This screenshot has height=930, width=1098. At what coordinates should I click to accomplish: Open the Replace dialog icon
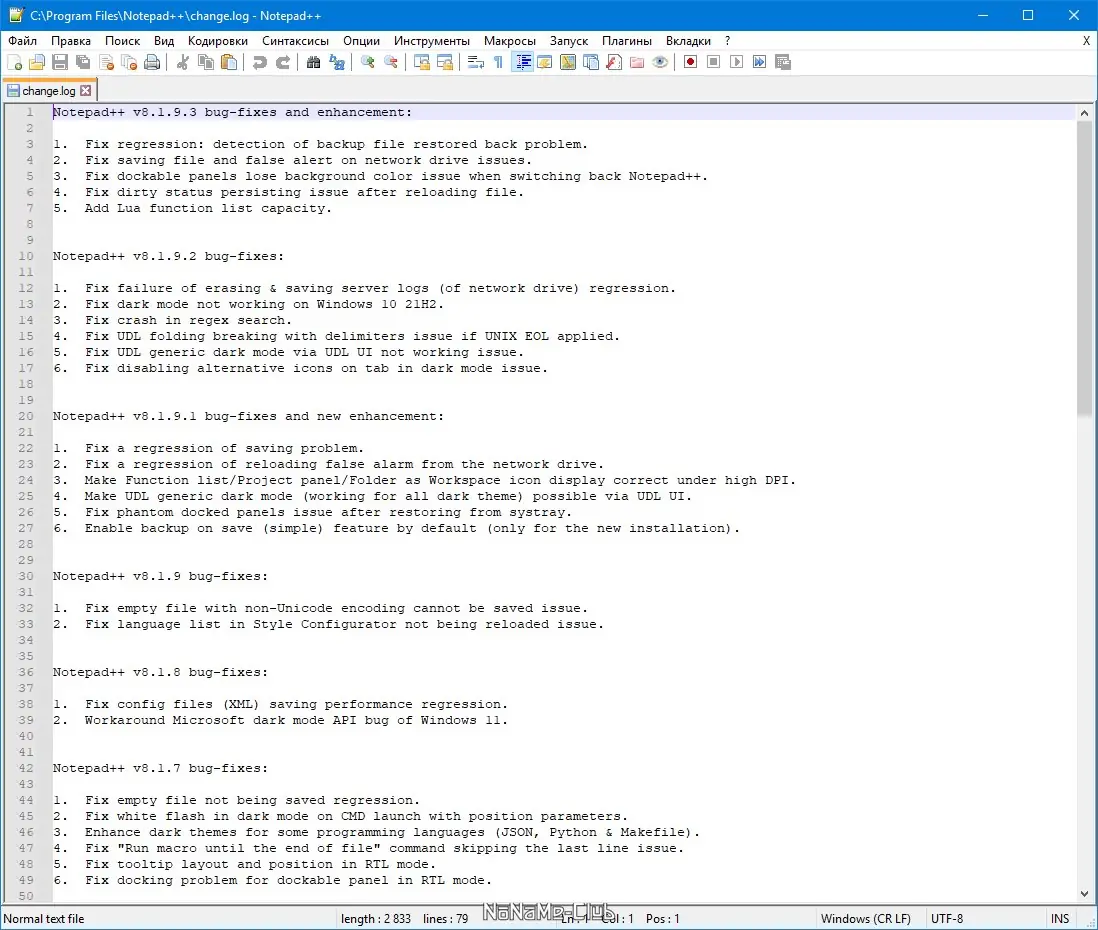pyautogui.click(x=337, y=62)
